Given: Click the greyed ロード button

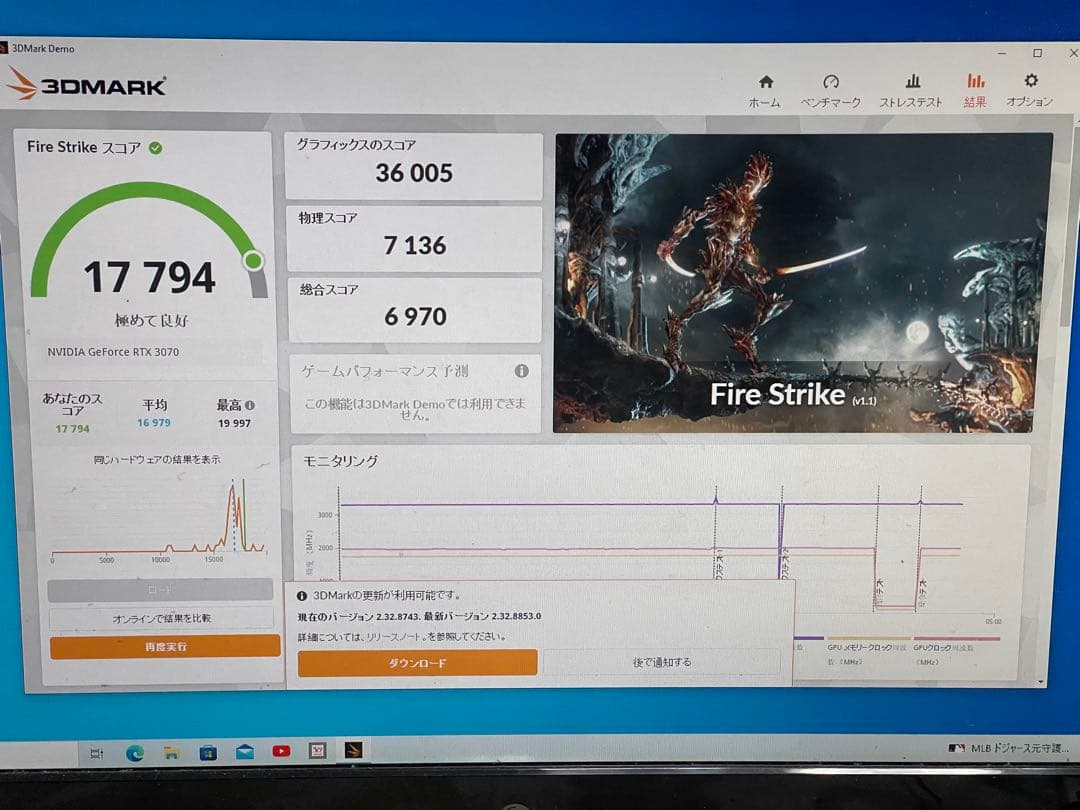Looking at the screenshot, I should (x=160, y=590).
